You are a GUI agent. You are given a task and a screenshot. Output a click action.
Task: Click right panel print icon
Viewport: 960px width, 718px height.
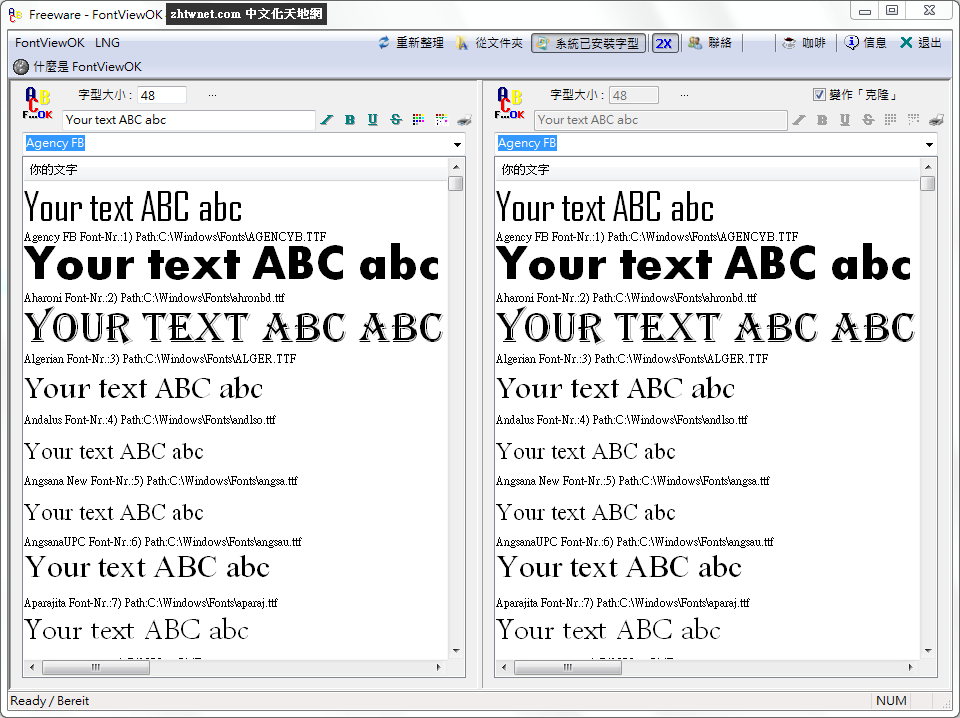tap(936, 120)
